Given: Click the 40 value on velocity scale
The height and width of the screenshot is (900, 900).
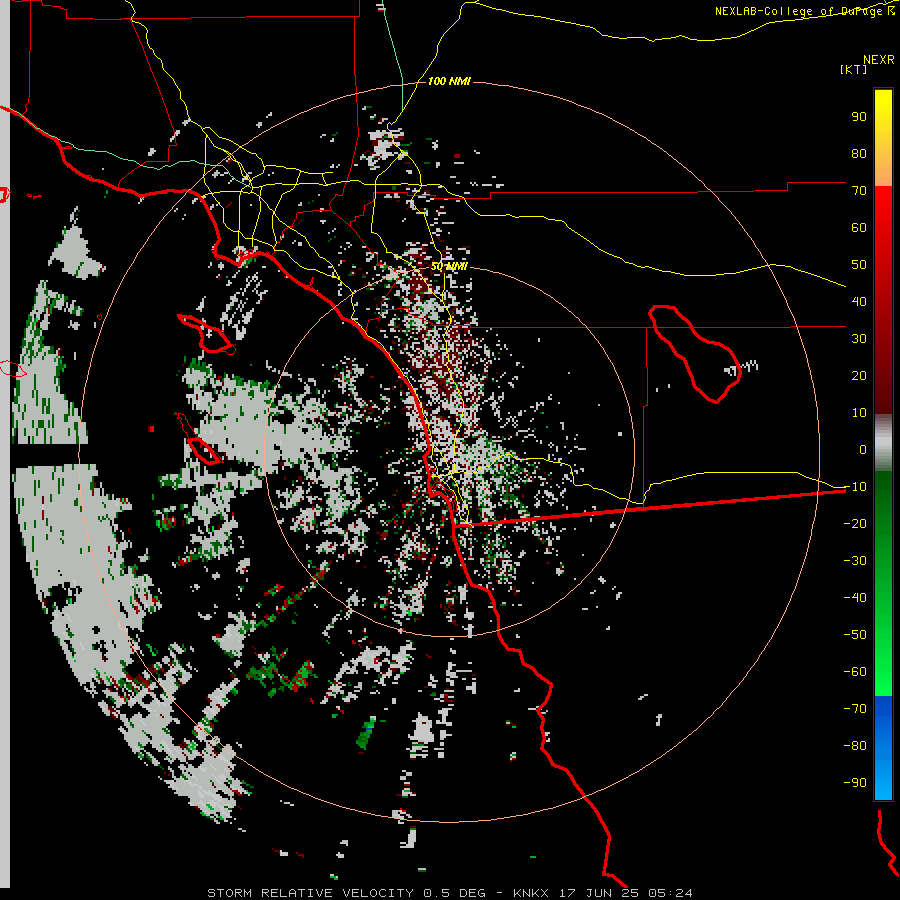Looking at the screenshot, I should coord(859,301).
